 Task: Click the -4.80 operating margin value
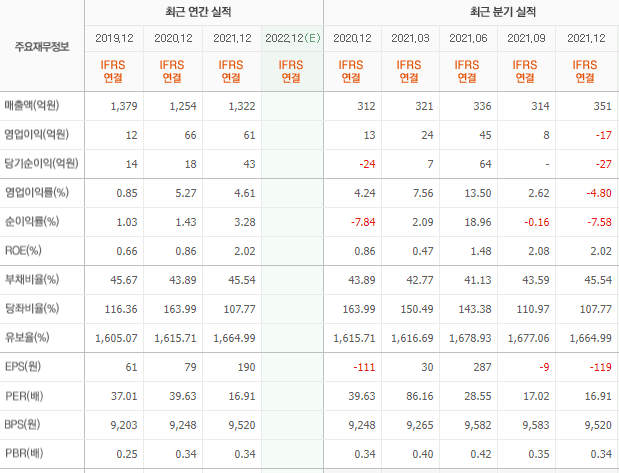coord(599,193)
